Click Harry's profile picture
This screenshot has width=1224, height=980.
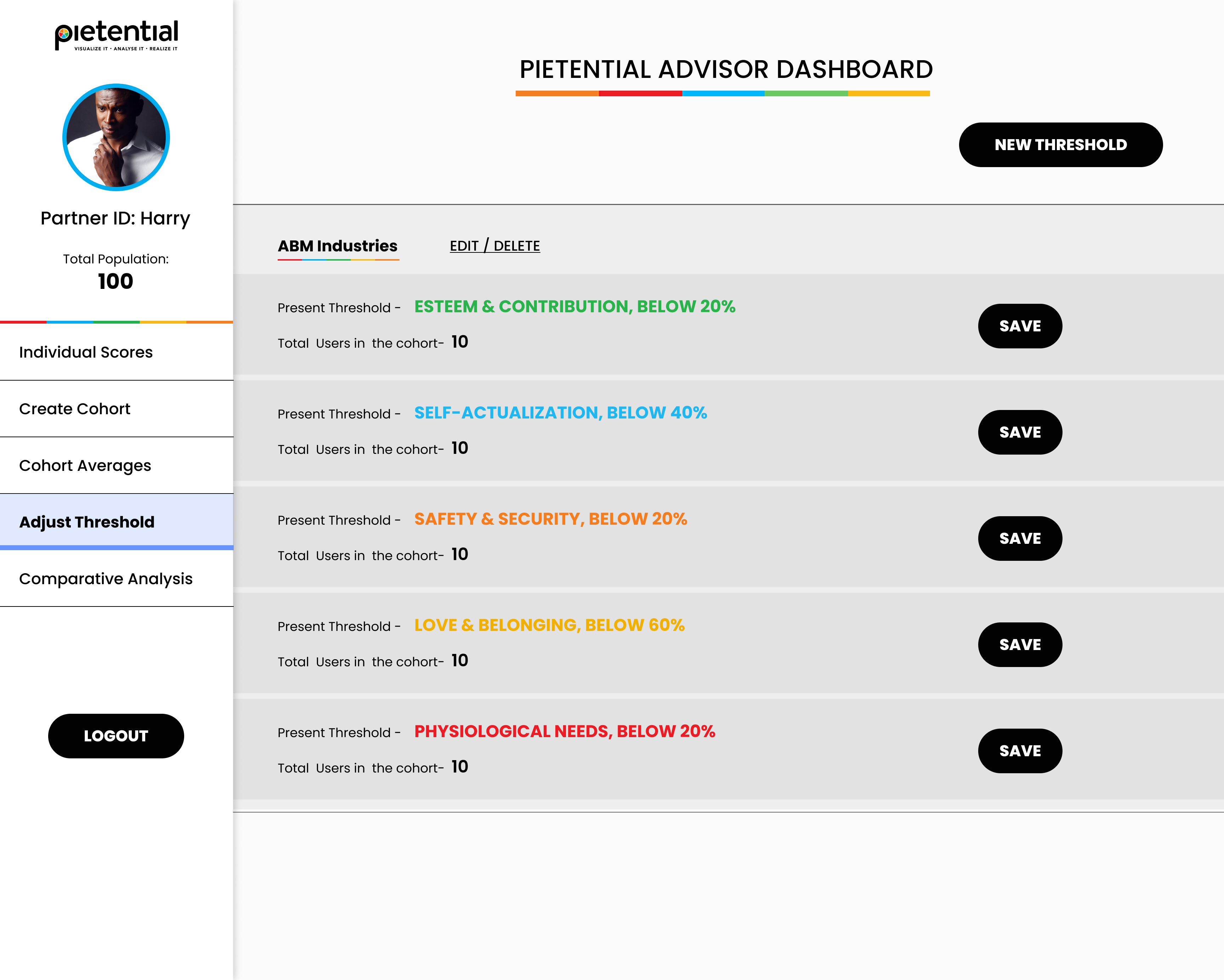click(117, 137)
